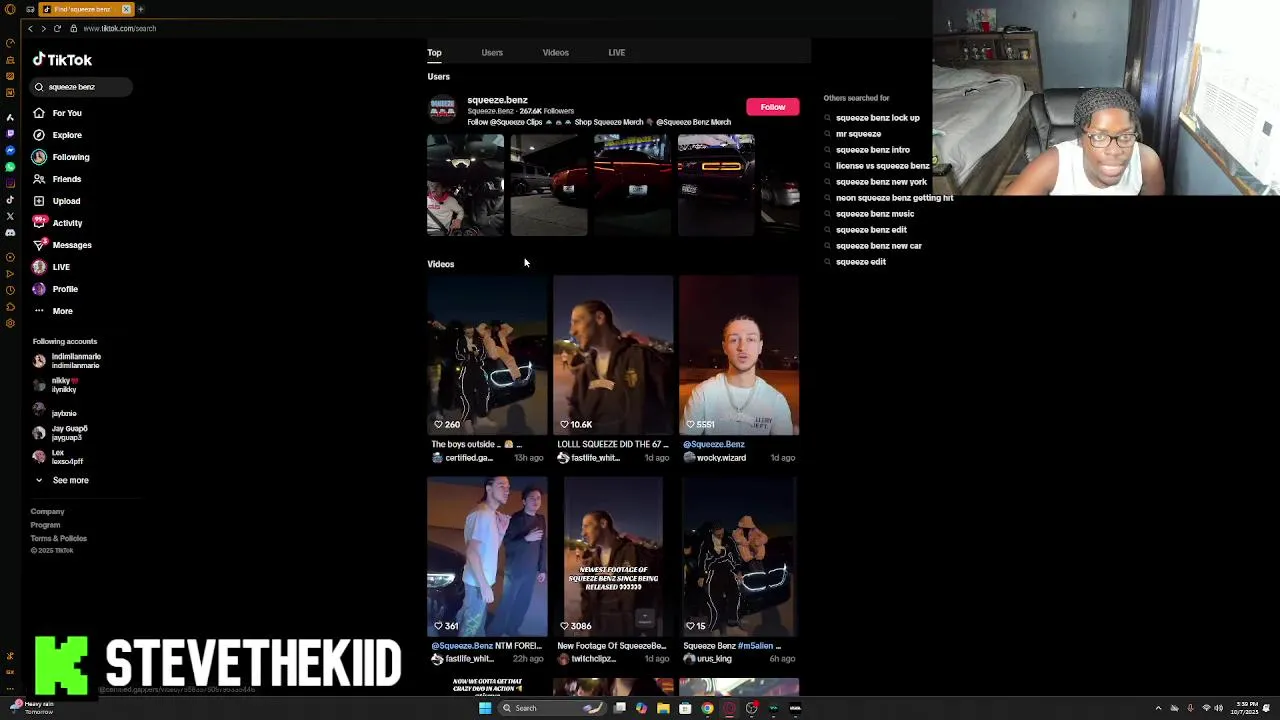
Task: Switch to the Top results tab
Action: (434, 52)
